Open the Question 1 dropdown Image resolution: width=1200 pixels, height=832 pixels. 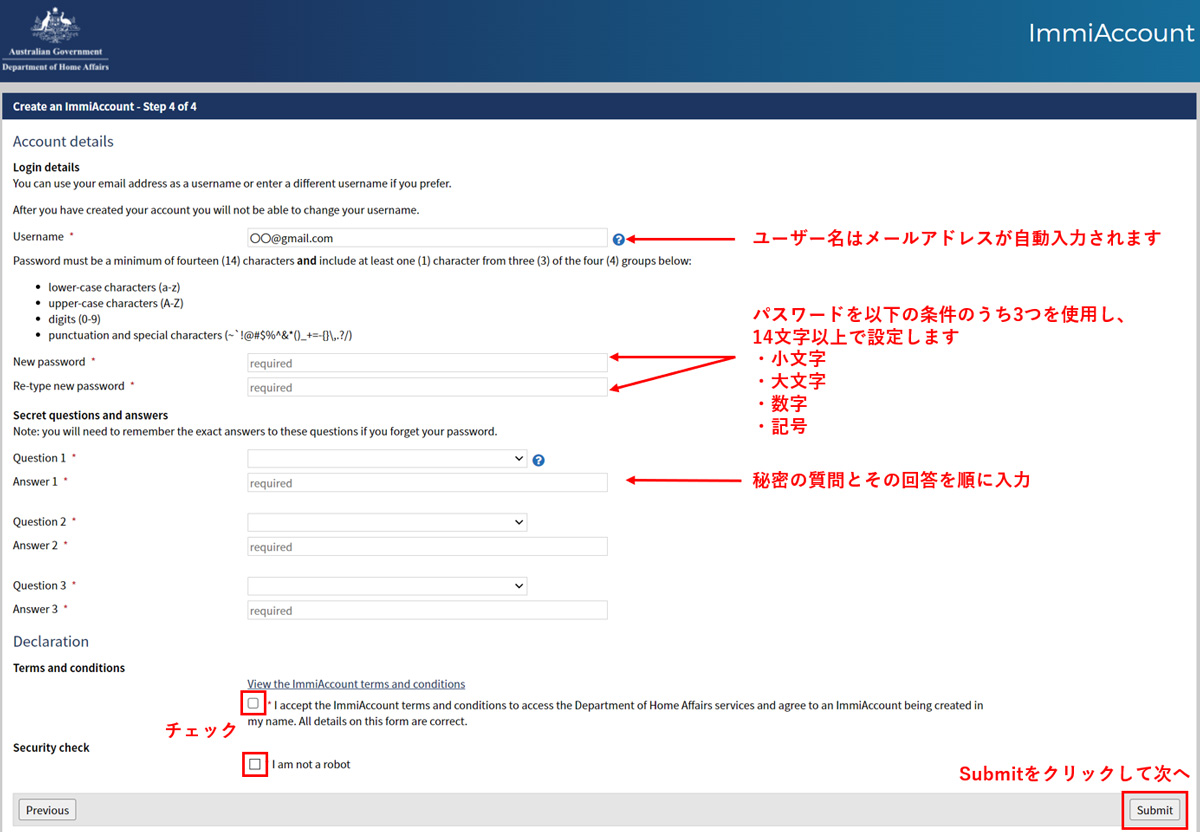point(387,459)
